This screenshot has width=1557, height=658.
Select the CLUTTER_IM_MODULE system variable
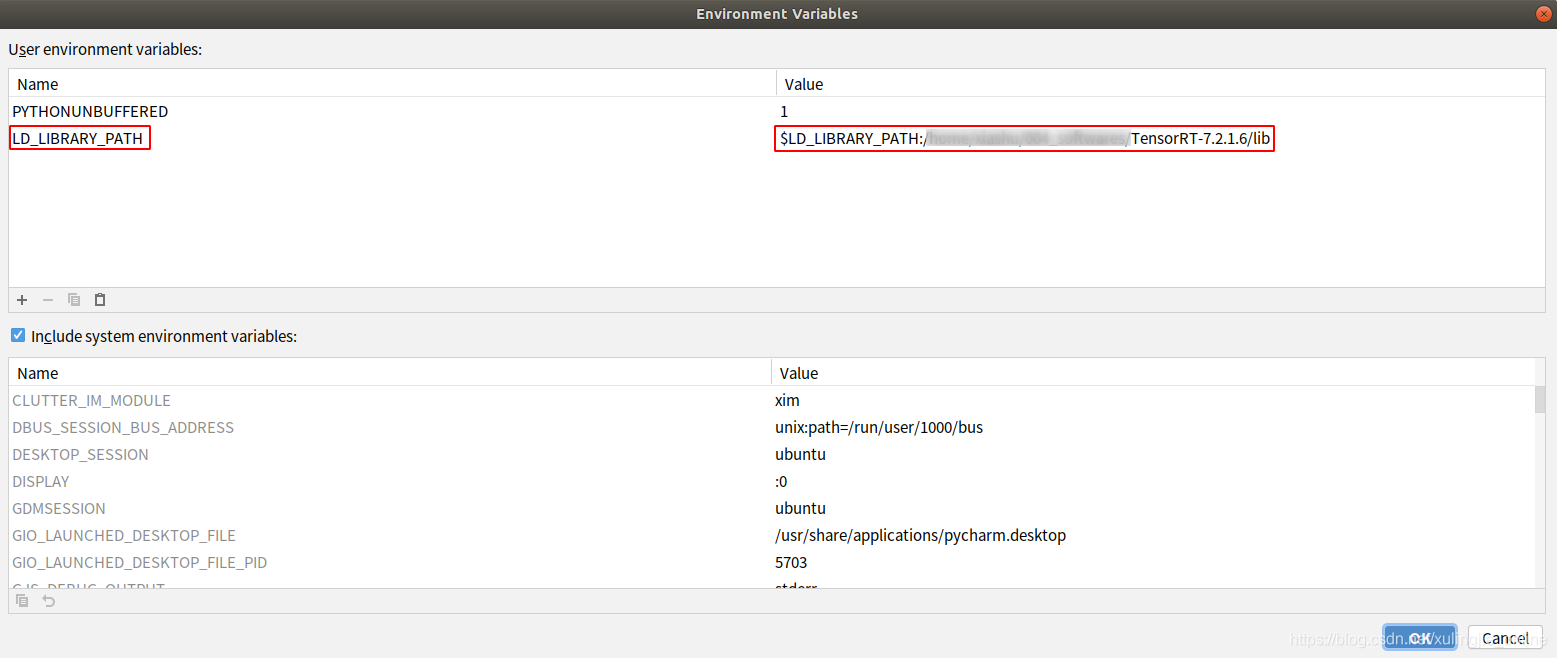[91, 400]
